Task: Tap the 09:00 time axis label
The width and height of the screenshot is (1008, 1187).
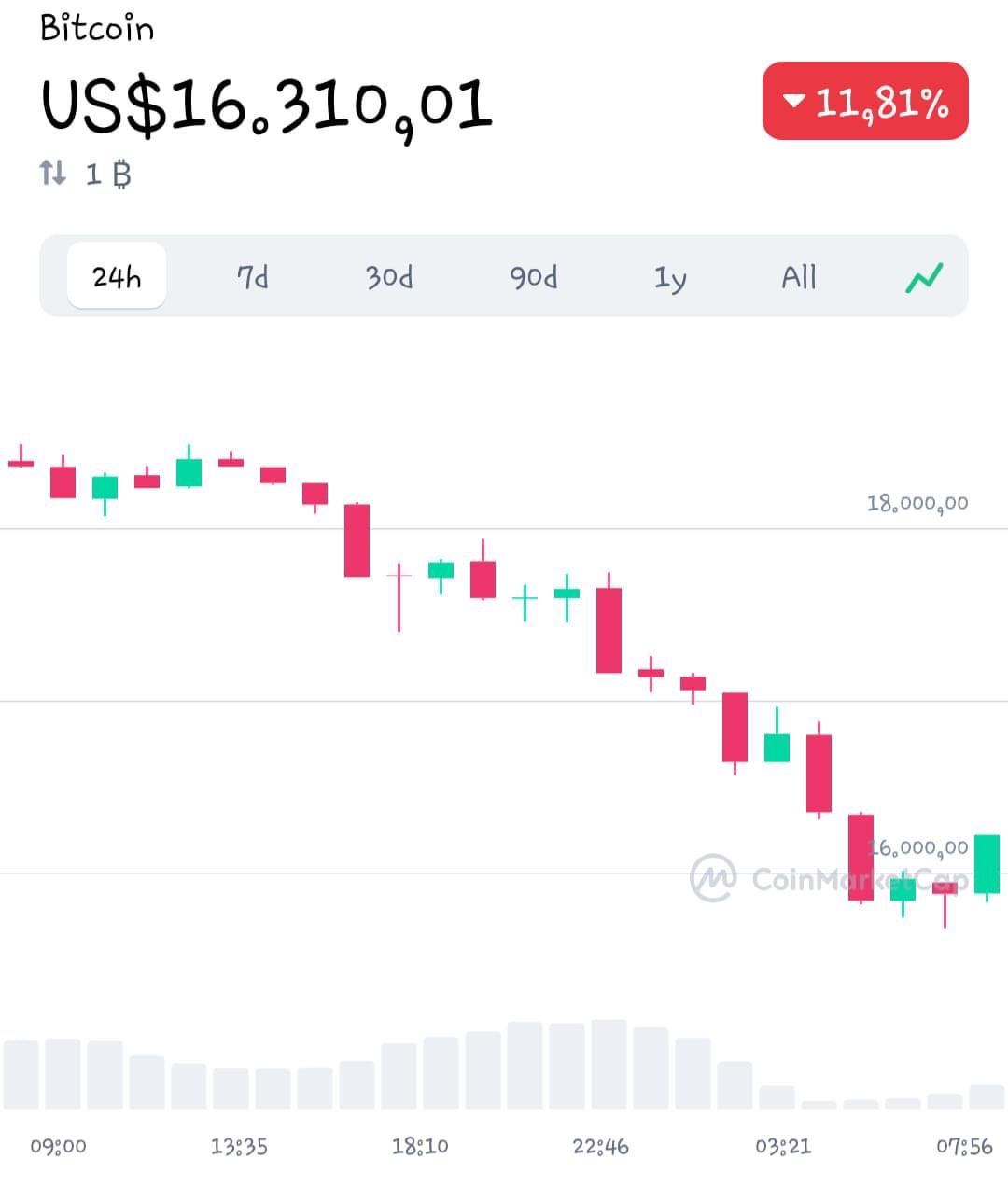Action: pyautogui.click(x=58, y=1146)
